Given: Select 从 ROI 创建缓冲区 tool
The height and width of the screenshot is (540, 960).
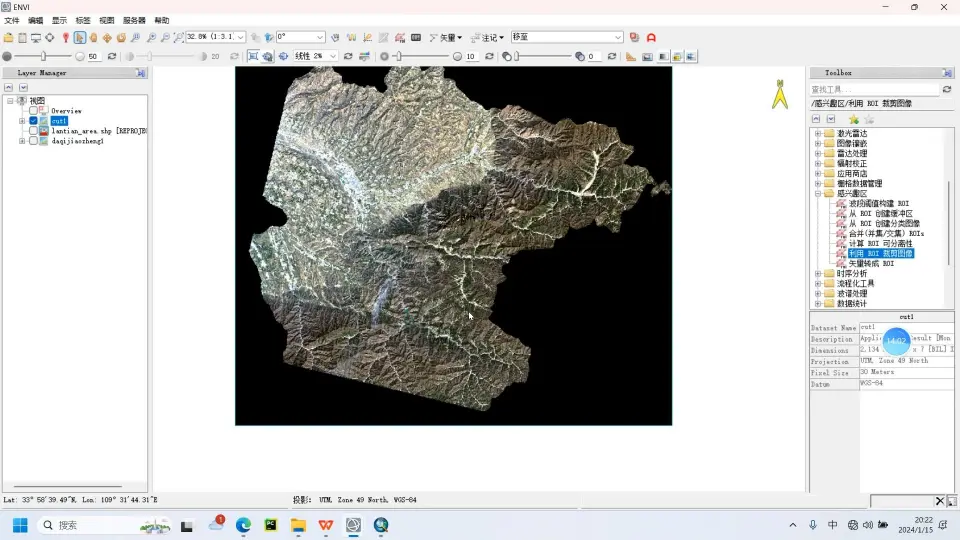Looking at the screenshot, I should point(880,214).
